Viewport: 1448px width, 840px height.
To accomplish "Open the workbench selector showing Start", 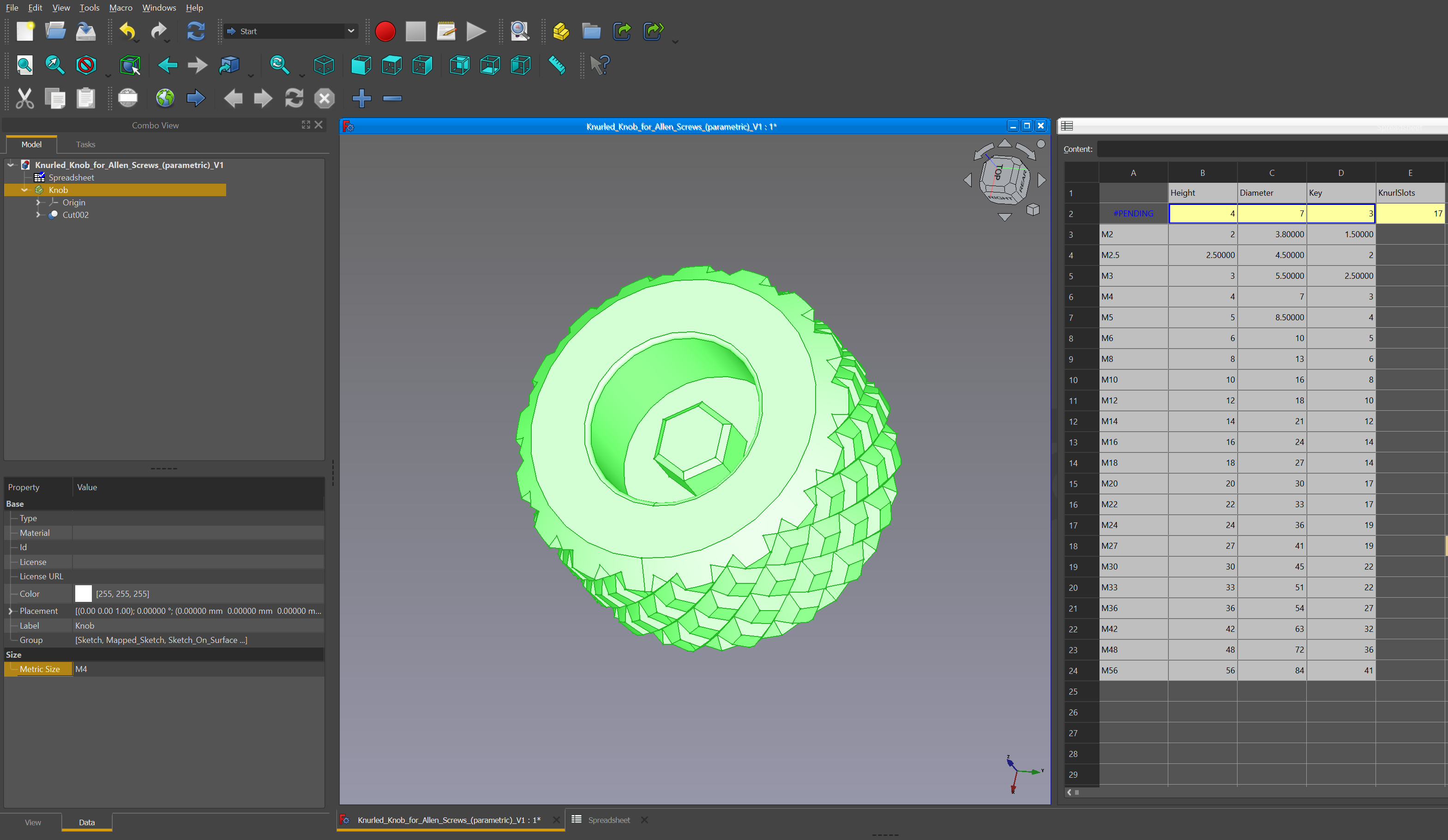I will click(290, 31).
